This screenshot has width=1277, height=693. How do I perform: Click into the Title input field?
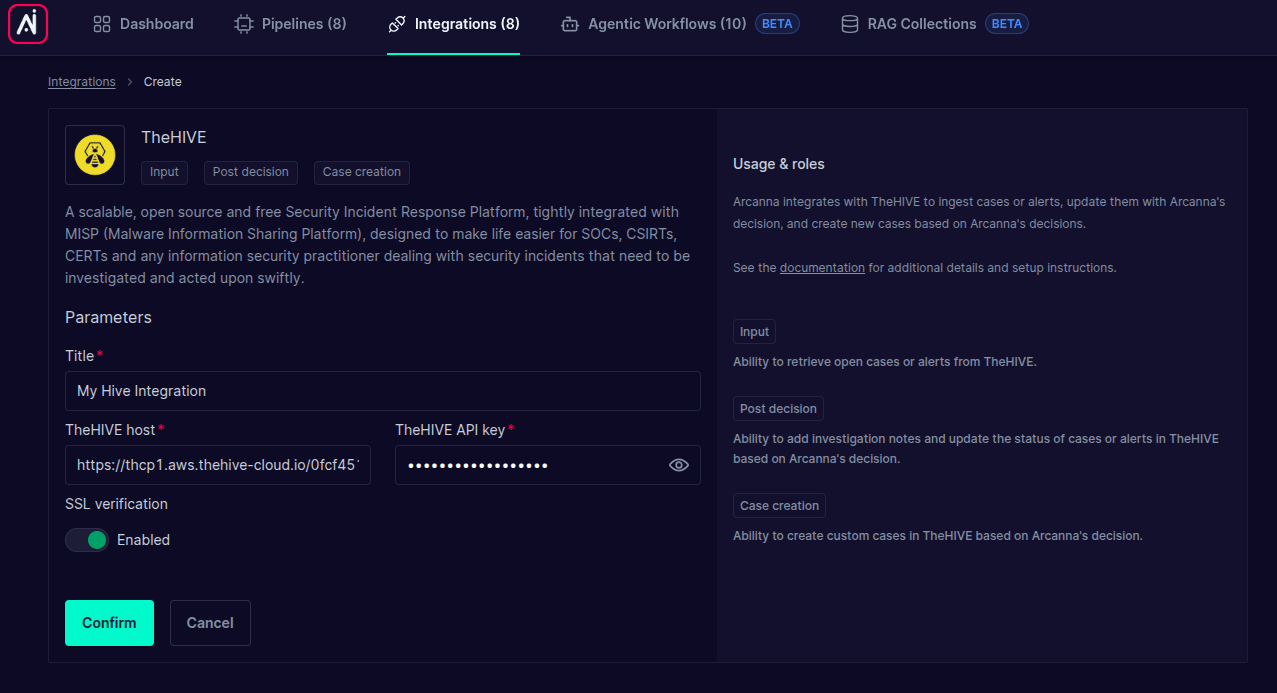pyautogui.click(x=383, y=391)
